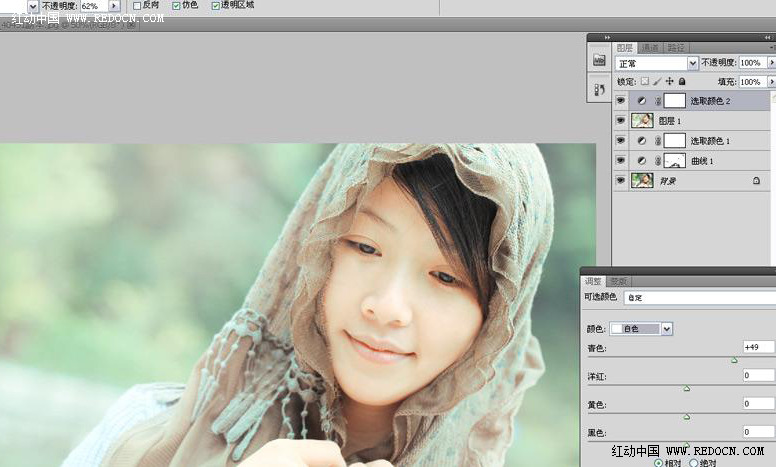
Task: Click the 黄色 value field
Action: [758, 404]
